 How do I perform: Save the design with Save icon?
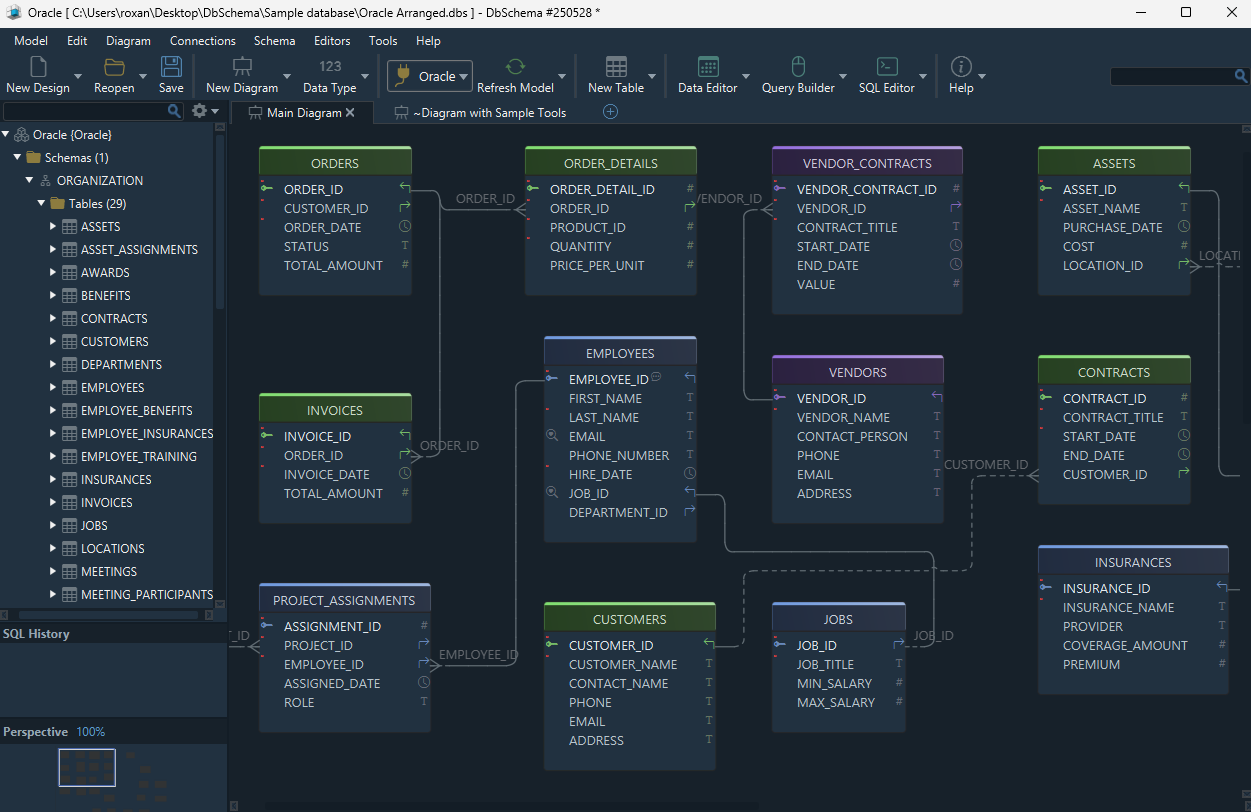coord(171,67)
